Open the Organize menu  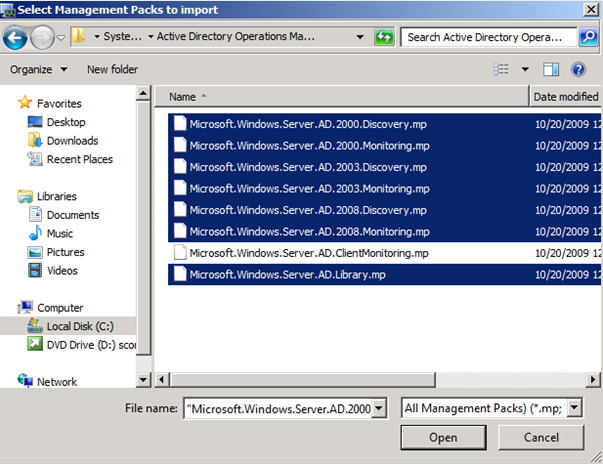(38, 70)
